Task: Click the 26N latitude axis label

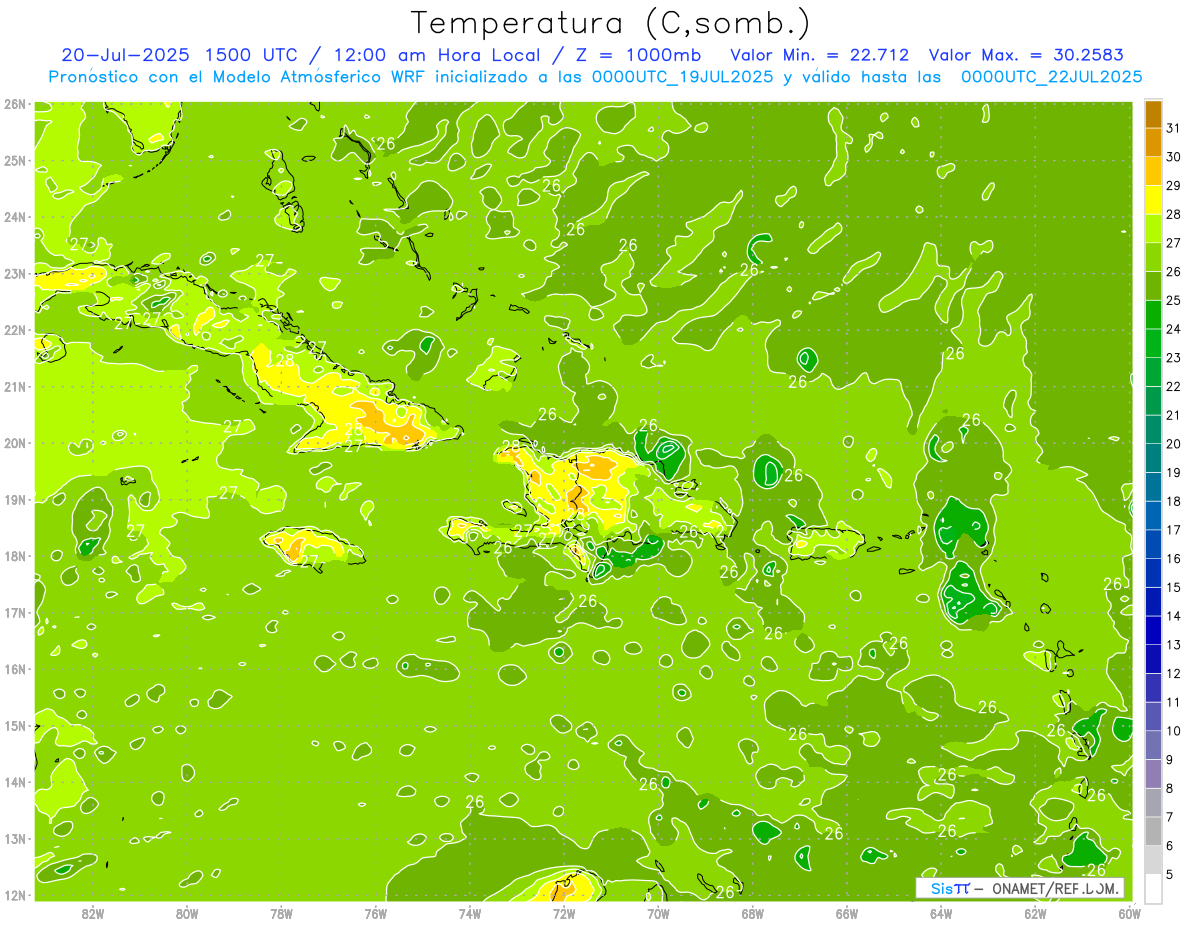Action: tap(14, 104)
